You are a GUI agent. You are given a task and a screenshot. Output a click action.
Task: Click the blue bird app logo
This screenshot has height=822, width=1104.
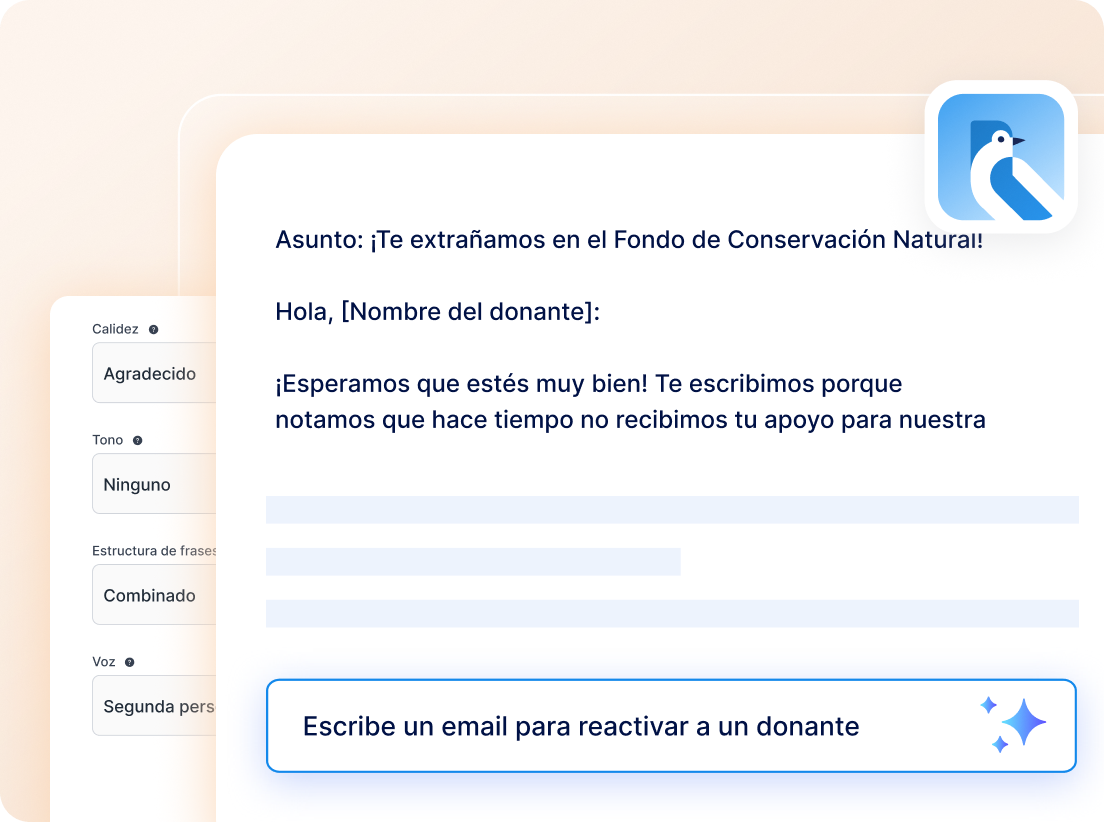coord(1000,156)
